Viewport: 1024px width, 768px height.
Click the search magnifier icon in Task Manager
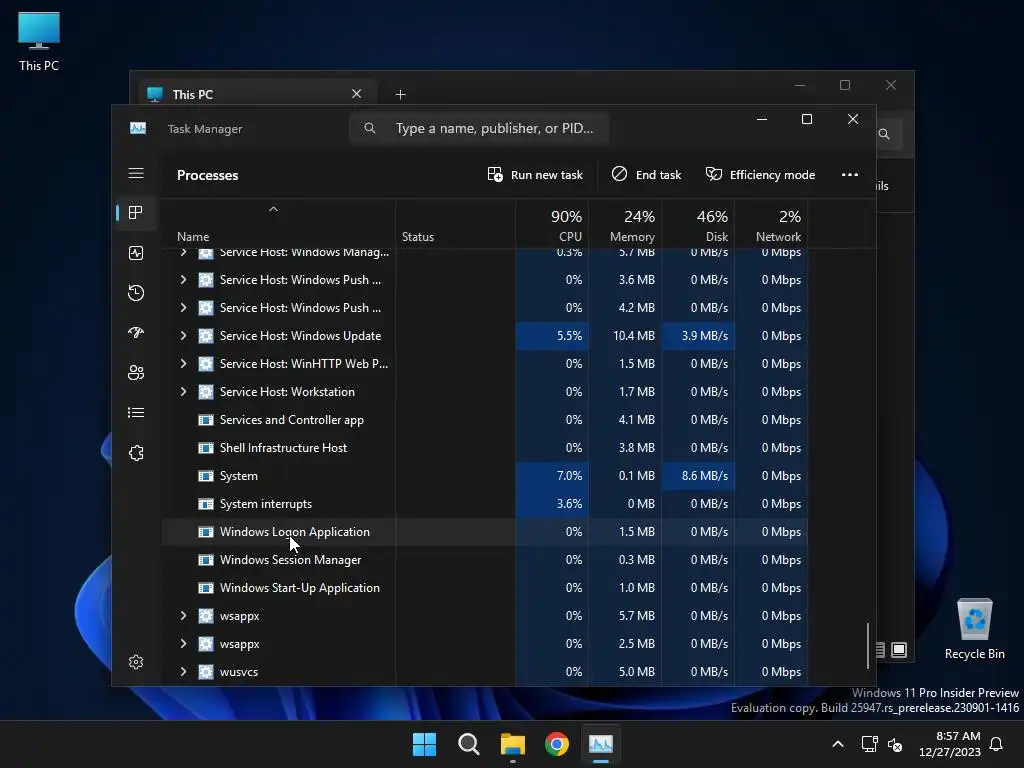[370, 128]
